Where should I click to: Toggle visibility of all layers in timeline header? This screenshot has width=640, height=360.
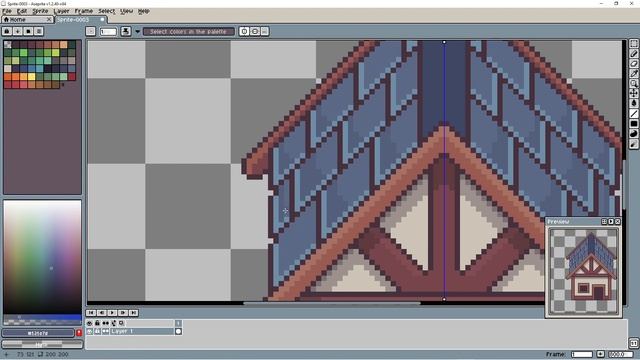point(89,323)
